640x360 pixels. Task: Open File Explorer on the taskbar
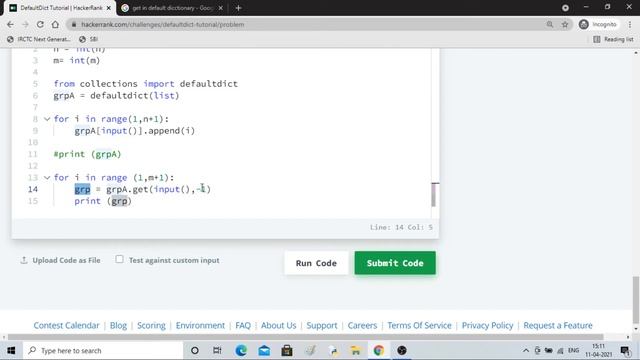356,350
